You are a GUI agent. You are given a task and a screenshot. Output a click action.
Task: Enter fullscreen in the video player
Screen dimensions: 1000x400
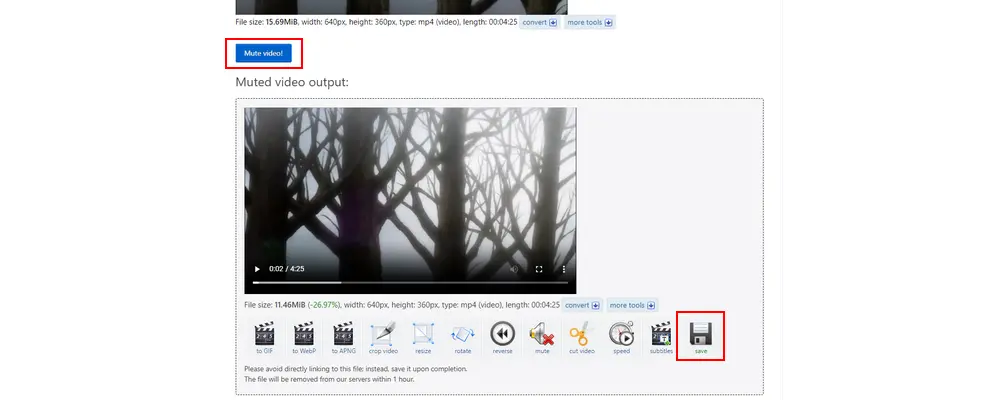539,269
